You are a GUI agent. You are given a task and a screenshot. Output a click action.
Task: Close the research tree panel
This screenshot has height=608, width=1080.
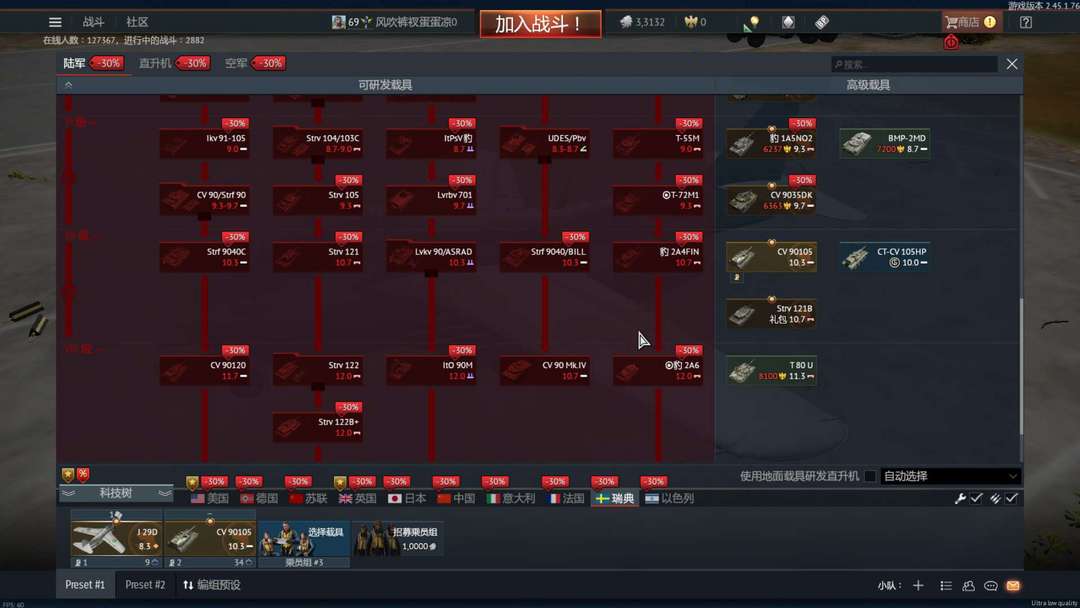(1011, 64)
